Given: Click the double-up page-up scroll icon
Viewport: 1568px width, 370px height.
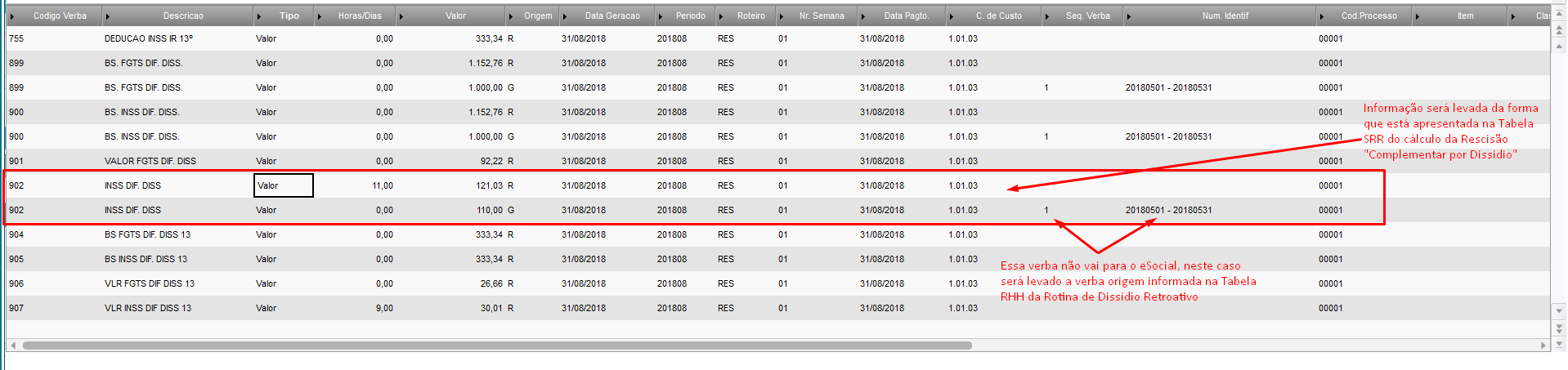Looking at the screenshot, I should pyautogui.click(x=1559, y=30).
